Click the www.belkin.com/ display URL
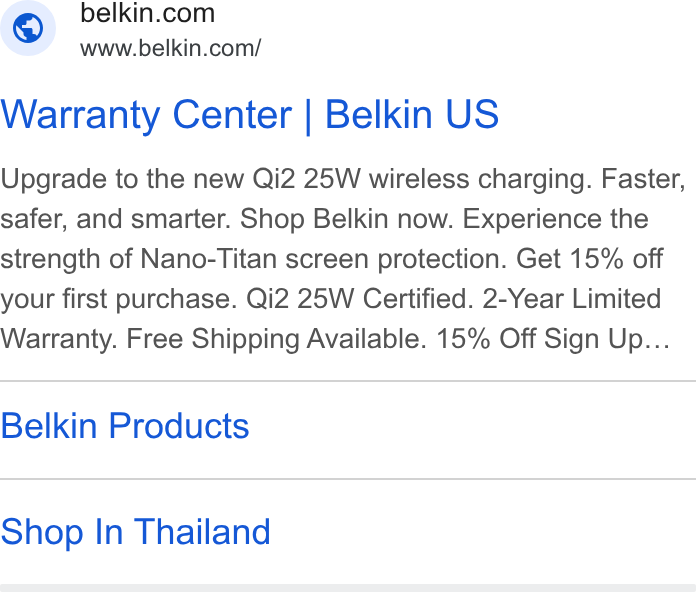This screenshot has height=592, width=696. [x=170, y=48]
